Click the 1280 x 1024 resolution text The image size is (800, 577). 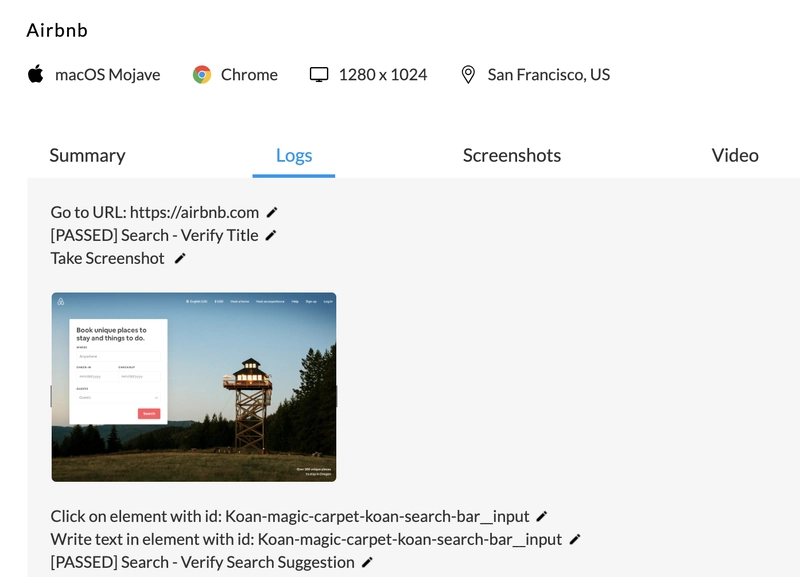point(383,75)
